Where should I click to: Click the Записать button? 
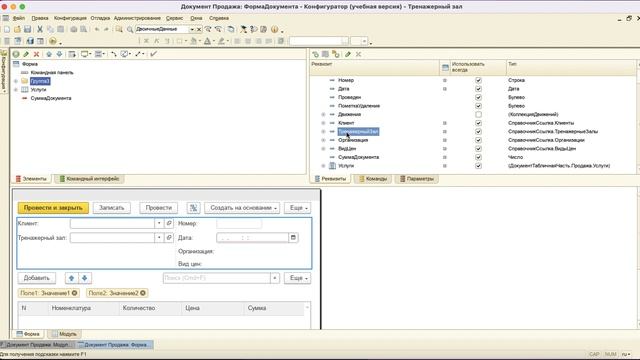[x=111, y=208]
